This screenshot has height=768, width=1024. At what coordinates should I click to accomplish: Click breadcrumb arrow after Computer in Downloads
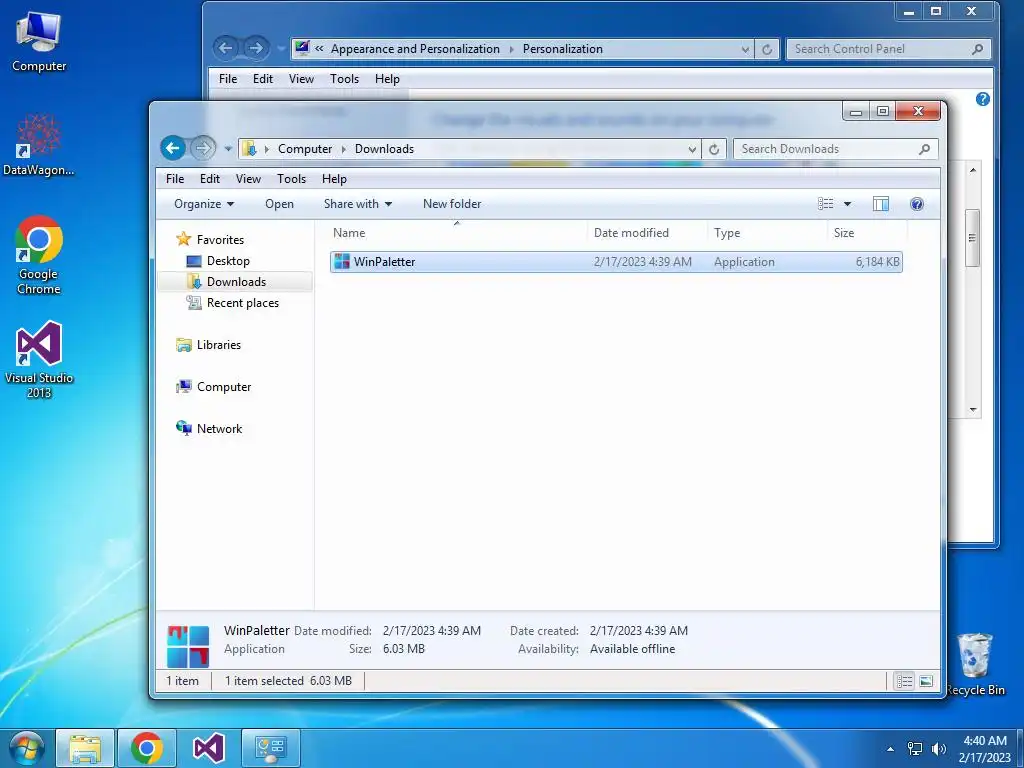344,149
